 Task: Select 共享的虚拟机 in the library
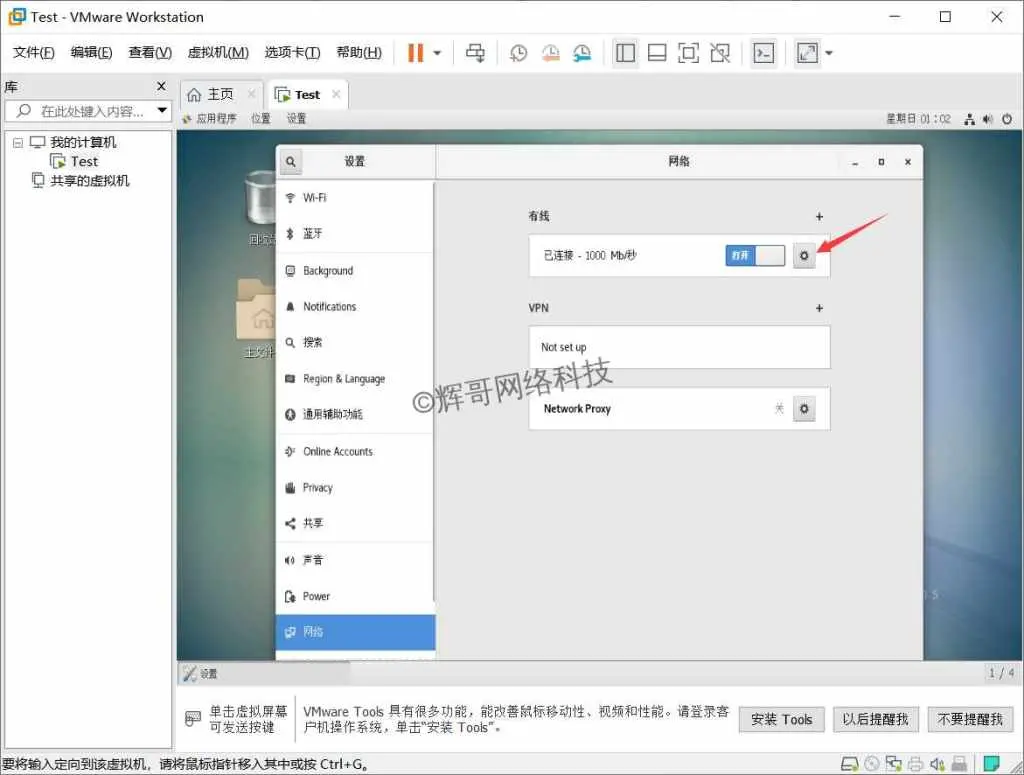[89, 181]
